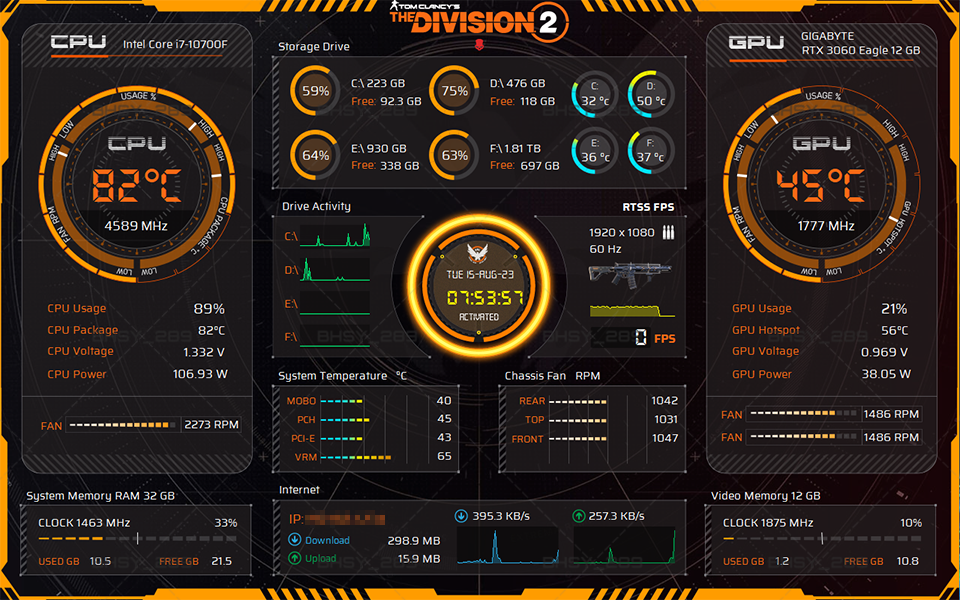Click the bullets icon beside 1920 x 1080
Viewport: 960px width, 600px height.
tap(668, 233)
